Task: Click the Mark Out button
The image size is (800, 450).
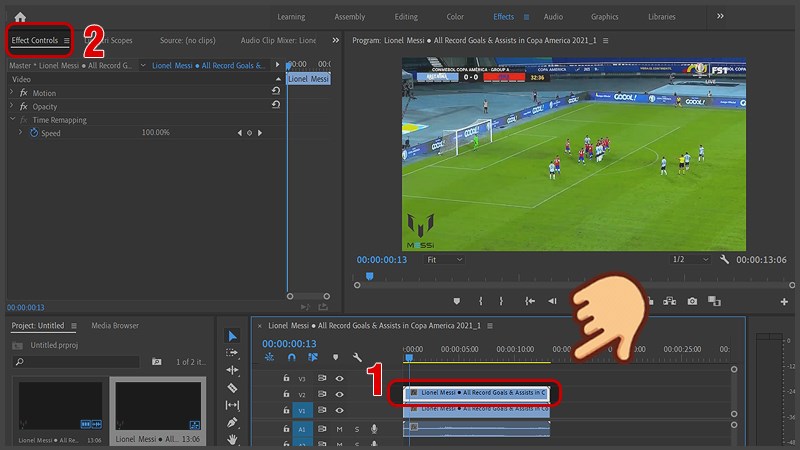Action: coord(501,301)
